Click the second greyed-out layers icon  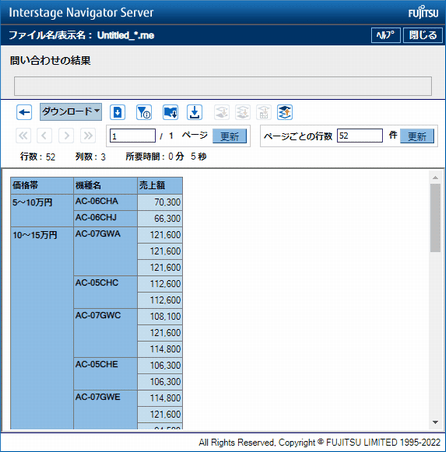pyautogui.click(x=243, y=112)
